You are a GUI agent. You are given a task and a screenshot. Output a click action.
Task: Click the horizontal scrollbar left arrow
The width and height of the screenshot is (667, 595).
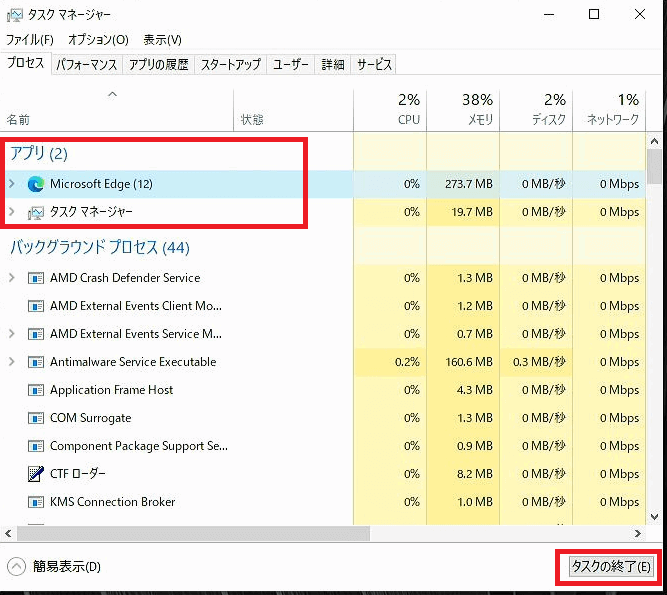coord(8,533)
